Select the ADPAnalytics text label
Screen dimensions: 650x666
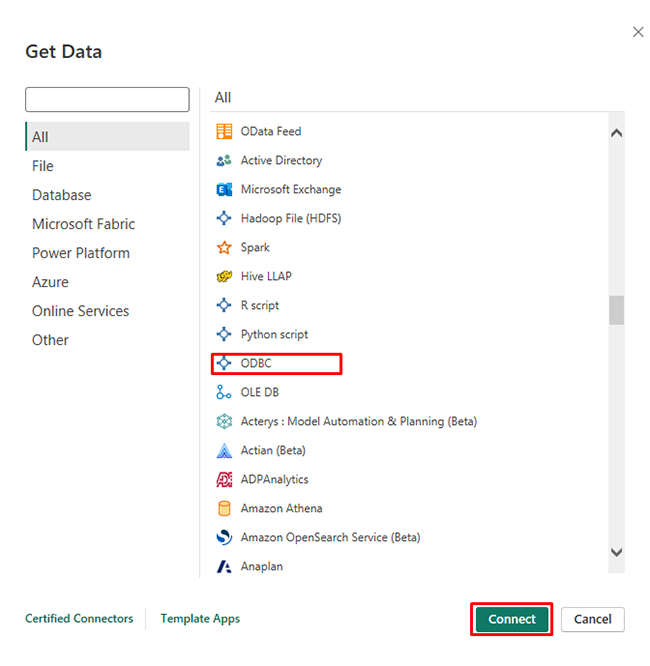(x=274, y=480)
